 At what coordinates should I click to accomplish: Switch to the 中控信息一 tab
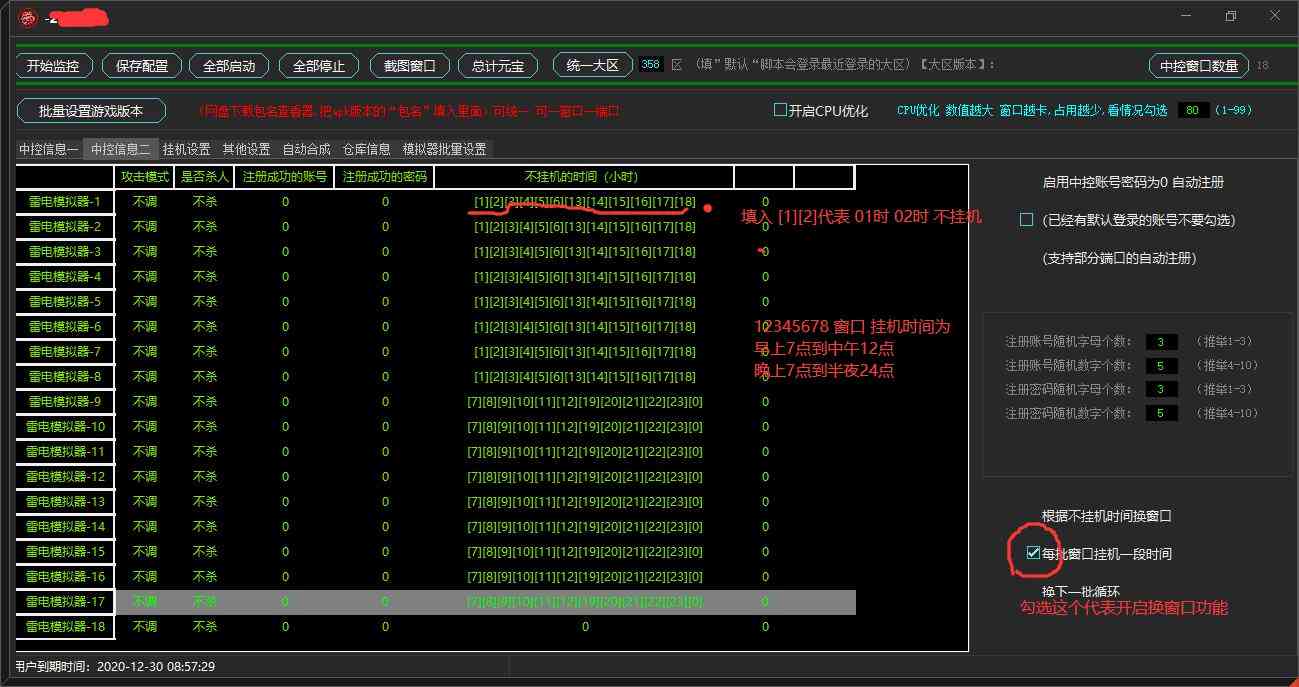tap(48, 149)
